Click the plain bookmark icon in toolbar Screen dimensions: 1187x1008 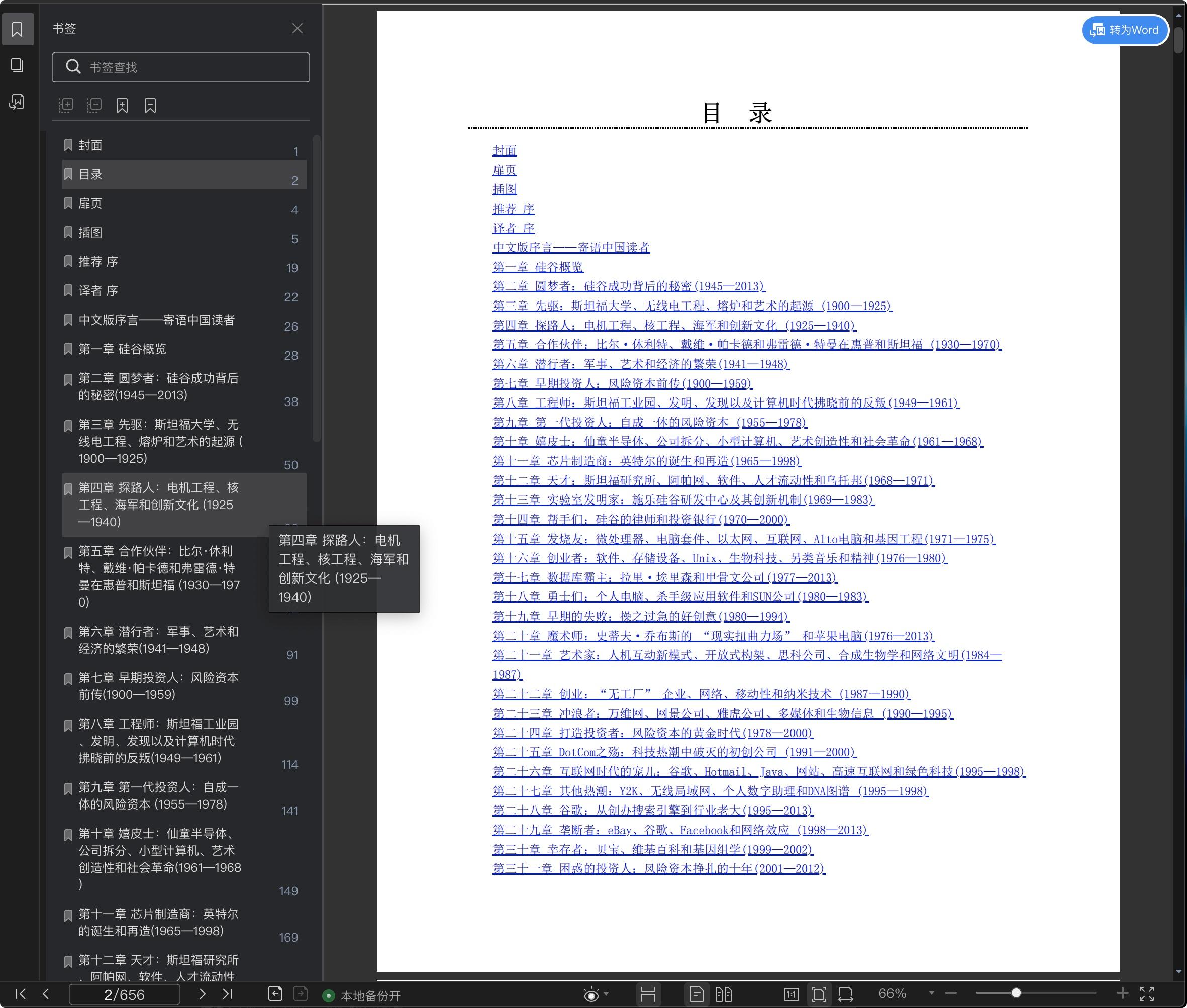coord(150,105)
